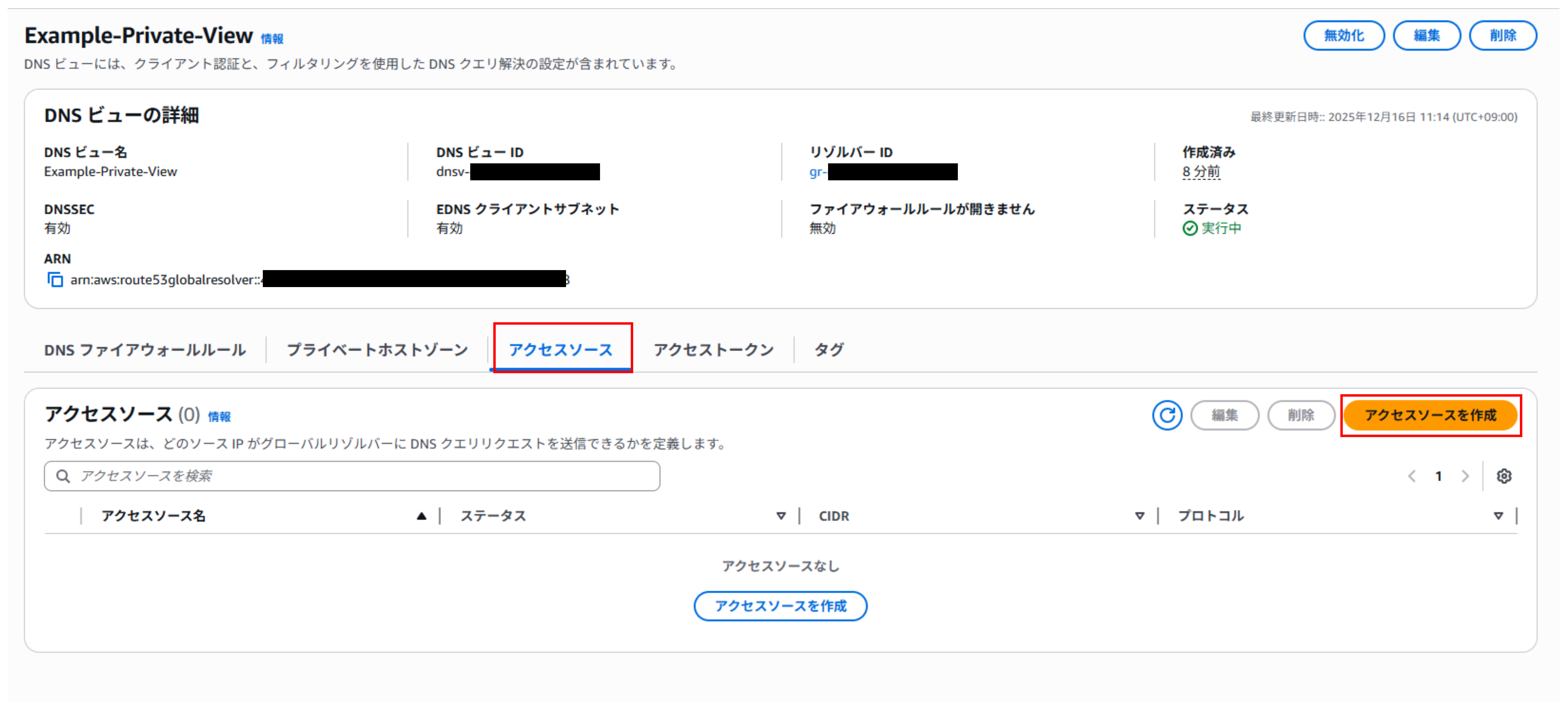
Task: Open the ステータス column filter arrow
Action: coord(781,516)
